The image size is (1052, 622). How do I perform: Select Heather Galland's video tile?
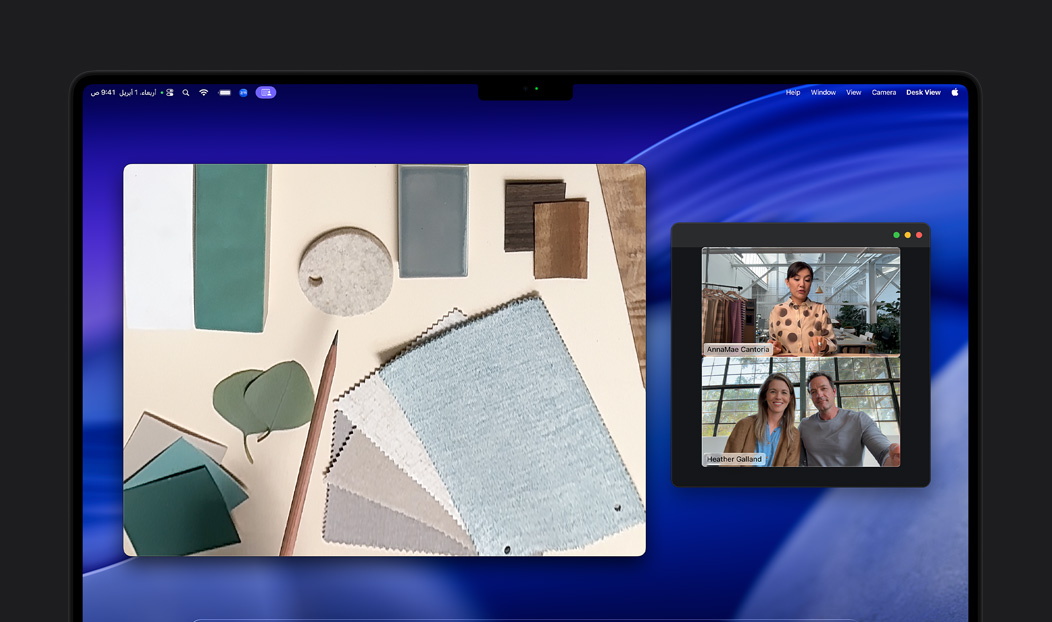(x=800, y=412)
